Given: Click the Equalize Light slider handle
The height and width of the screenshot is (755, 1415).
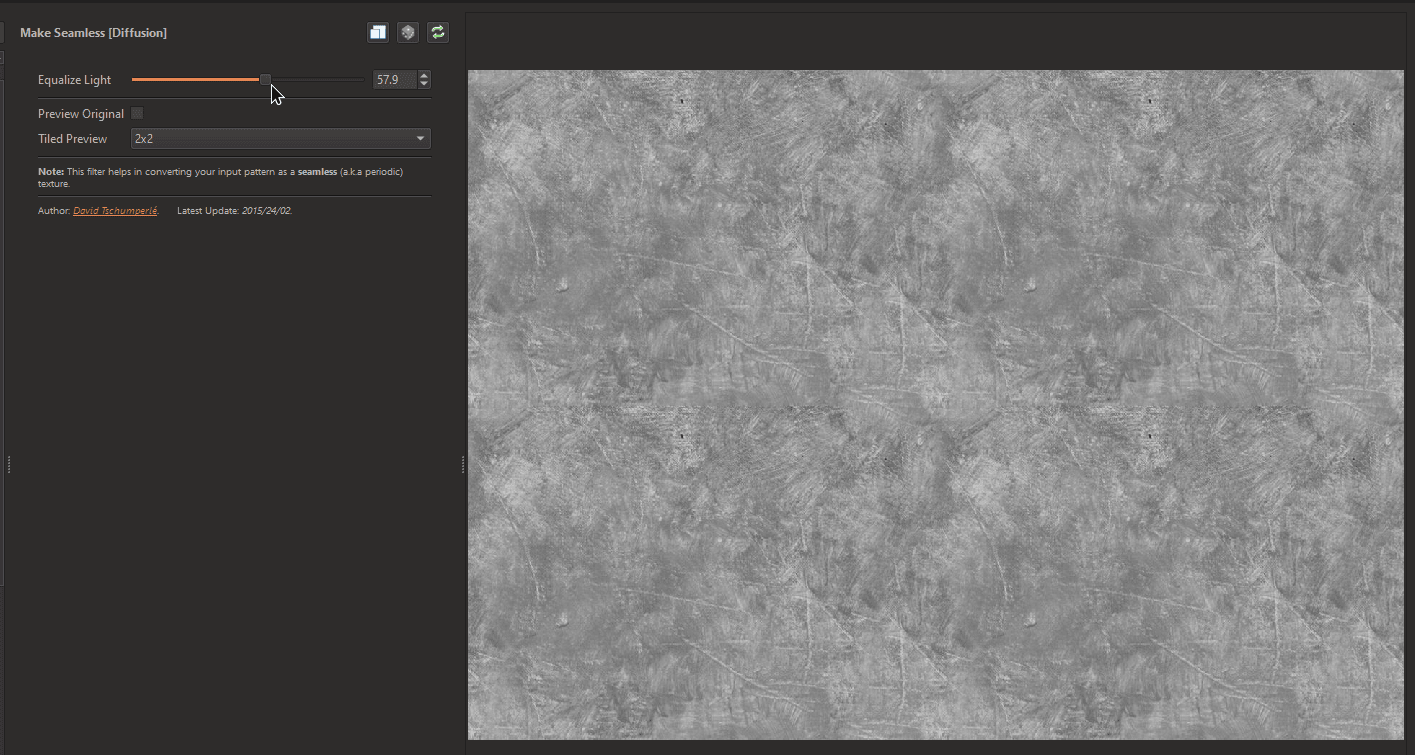Looking at the screenshot, I should click(x=265, y=80).
